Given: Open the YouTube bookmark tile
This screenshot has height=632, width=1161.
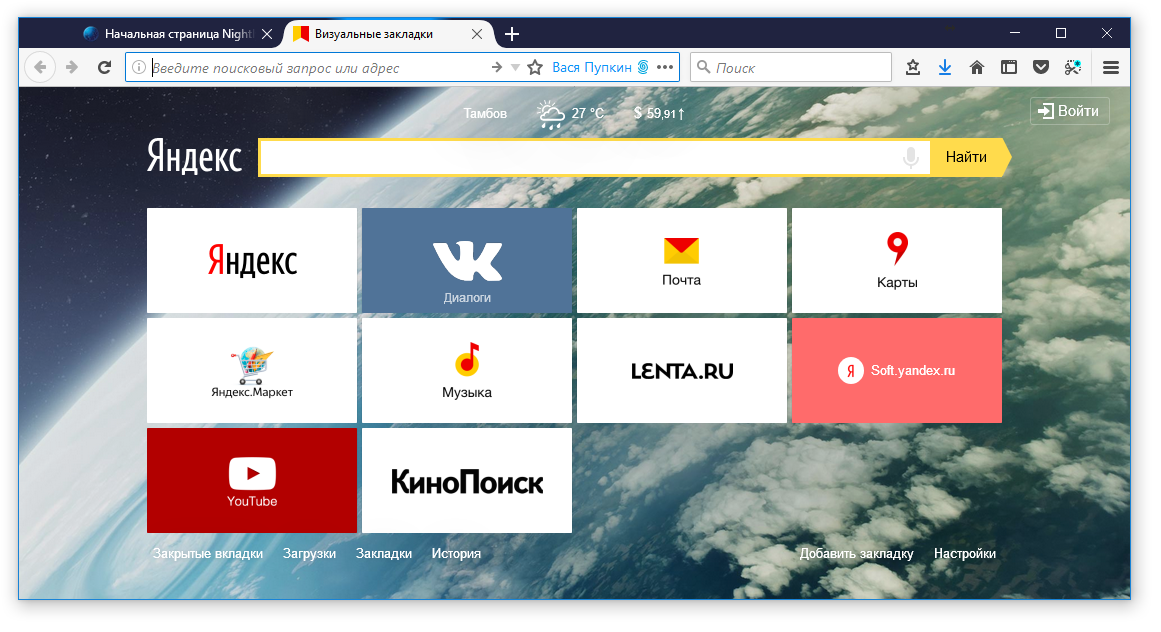Looking at the screenshot, I should [252, 481].
